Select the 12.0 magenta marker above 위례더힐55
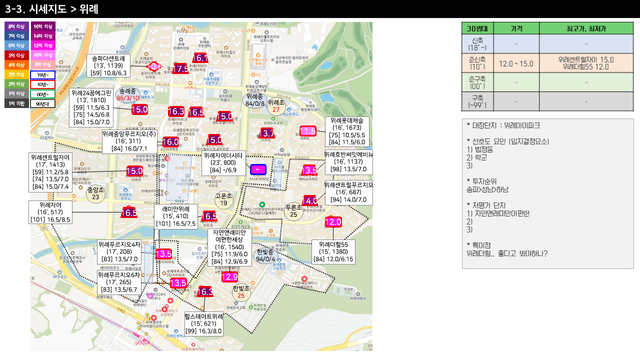This screenshot has height=360, width=640. pyautogui.click(x=333, y=222)
